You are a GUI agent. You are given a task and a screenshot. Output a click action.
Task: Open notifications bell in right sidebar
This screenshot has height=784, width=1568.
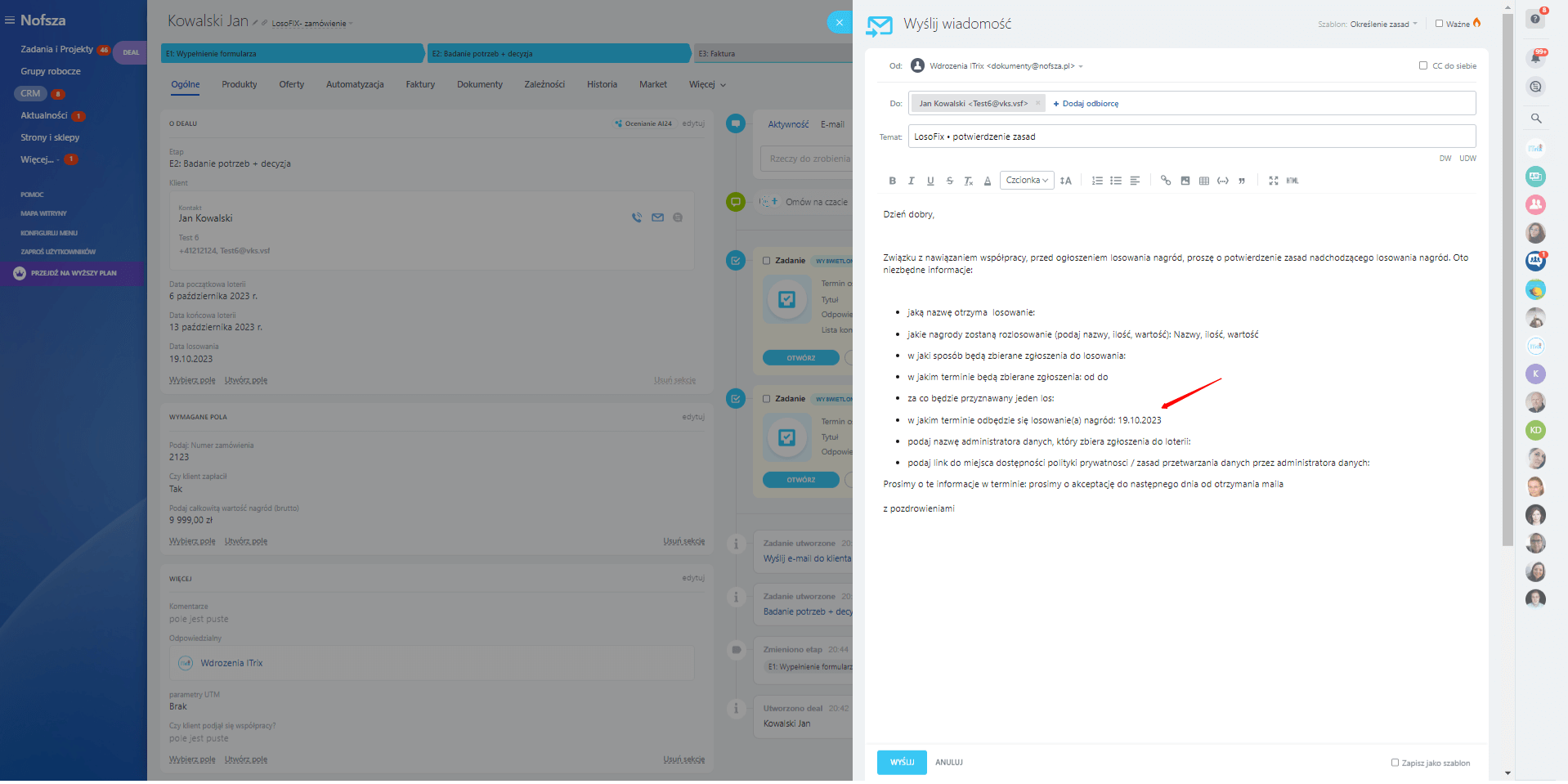tap(1535, 57)
